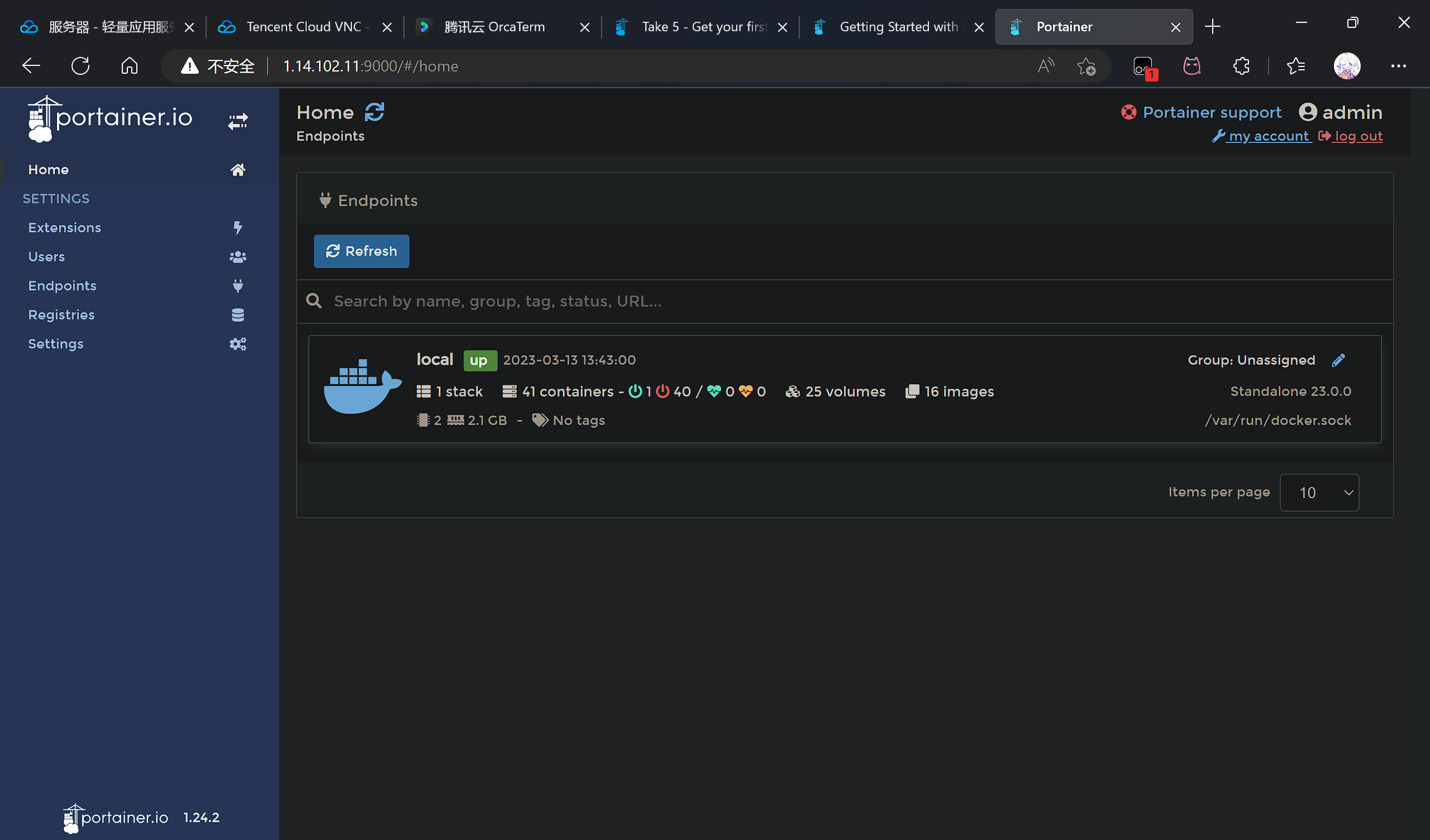Open the browser Extensions puzzle menu
This screenshot has width=1430, height=840.
[x=1241, y=66]
